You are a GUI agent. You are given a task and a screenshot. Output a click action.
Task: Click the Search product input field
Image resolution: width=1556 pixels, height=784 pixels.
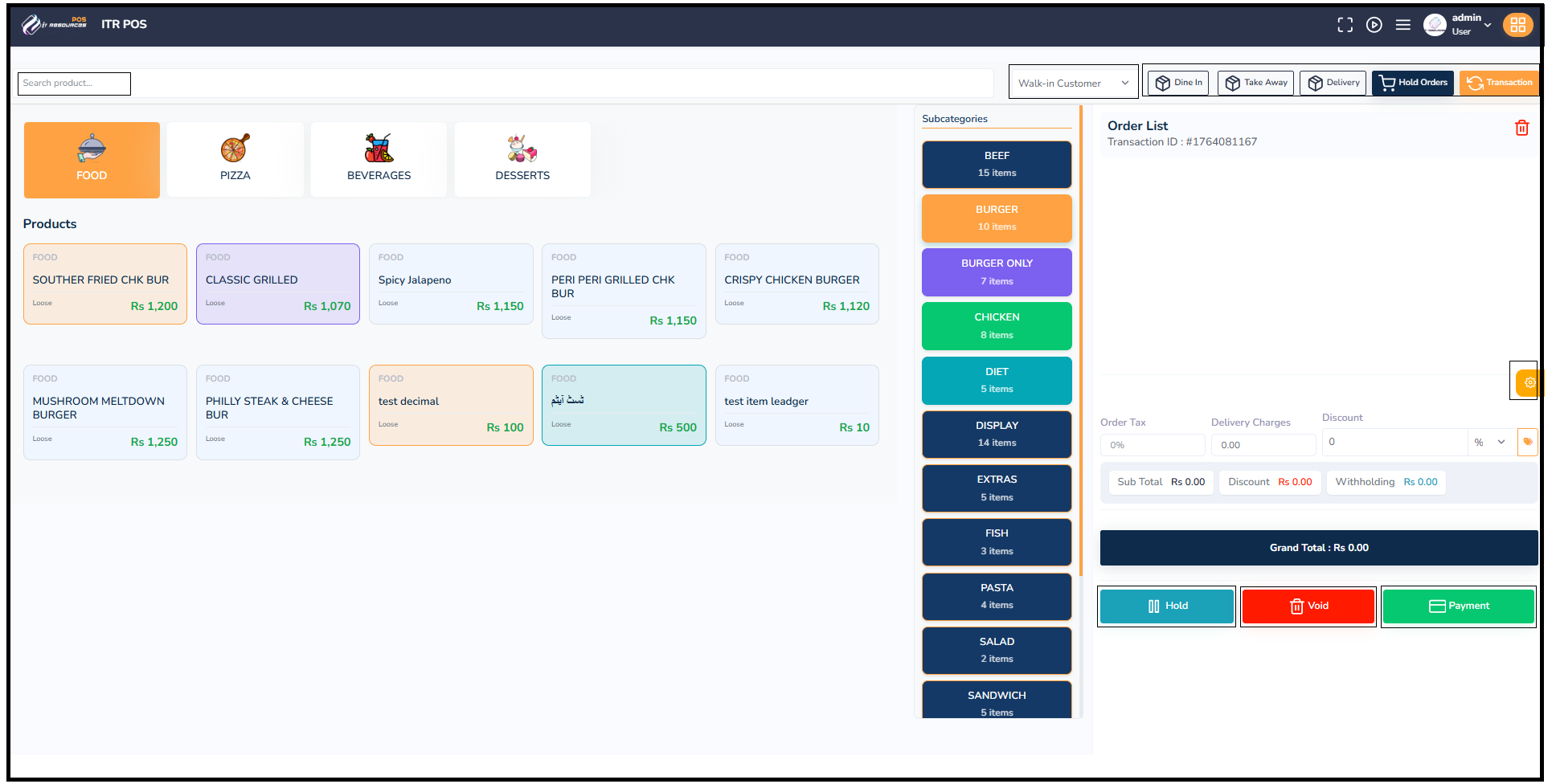[74, 84]
